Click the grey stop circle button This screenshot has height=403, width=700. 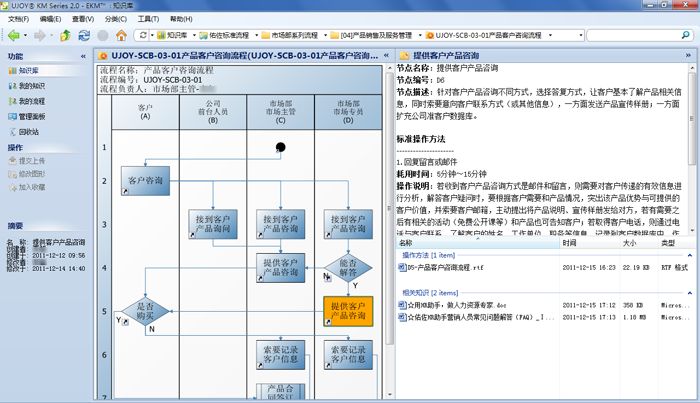pyautogui.click(x=103, y=35)
